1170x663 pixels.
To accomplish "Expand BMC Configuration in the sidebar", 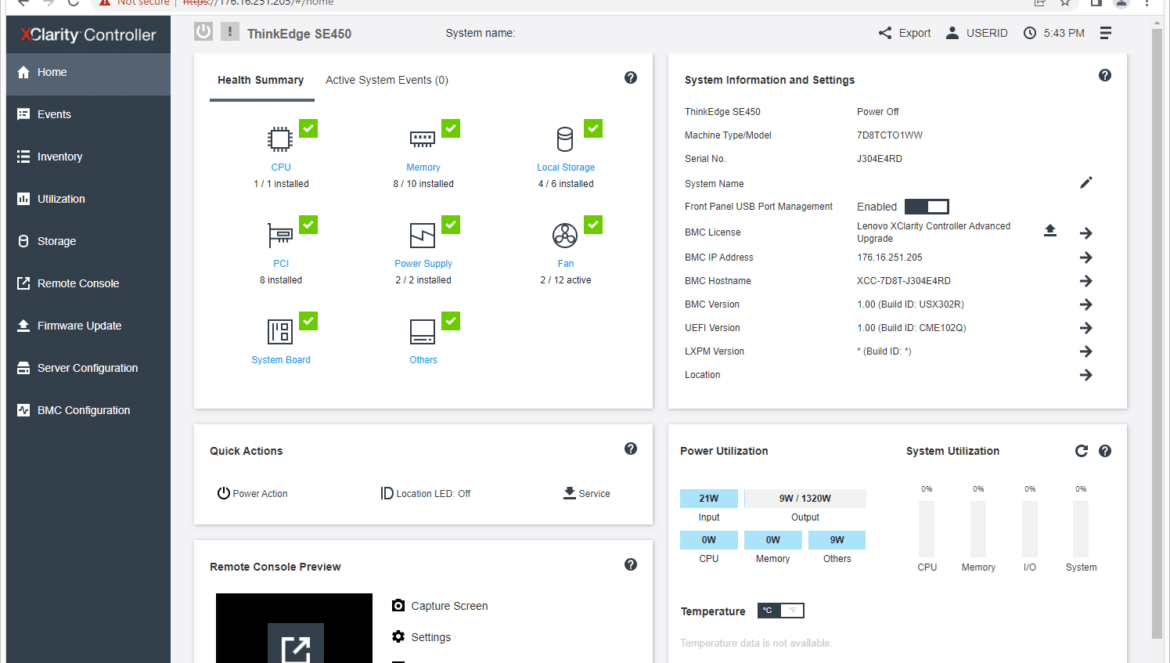I will click(88, 410).
